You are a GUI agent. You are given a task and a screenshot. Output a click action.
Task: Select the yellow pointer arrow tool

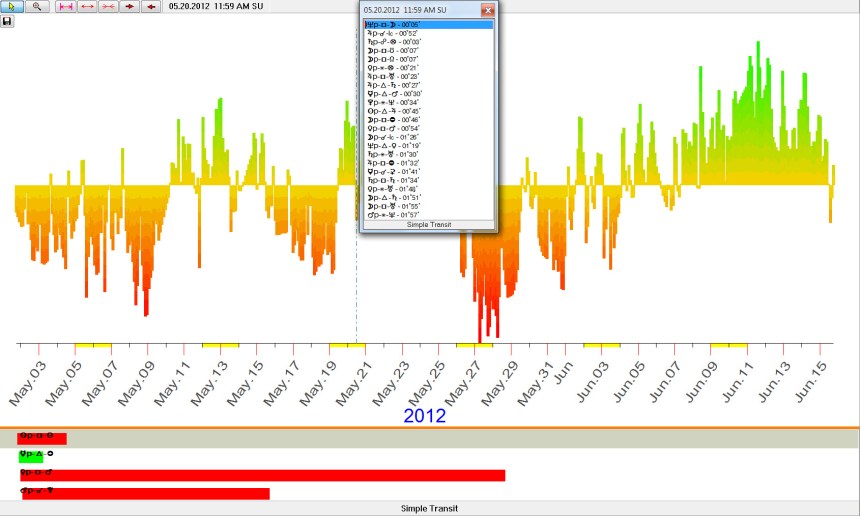pos(11,6)
